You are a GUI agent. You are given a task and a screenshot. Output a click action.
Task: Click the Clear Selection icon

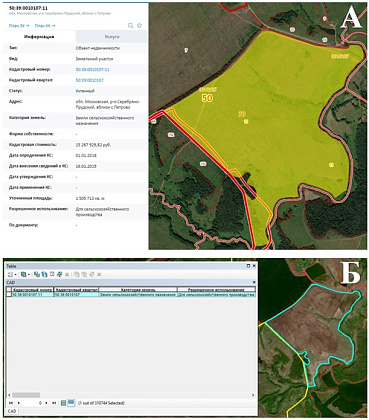52,274
